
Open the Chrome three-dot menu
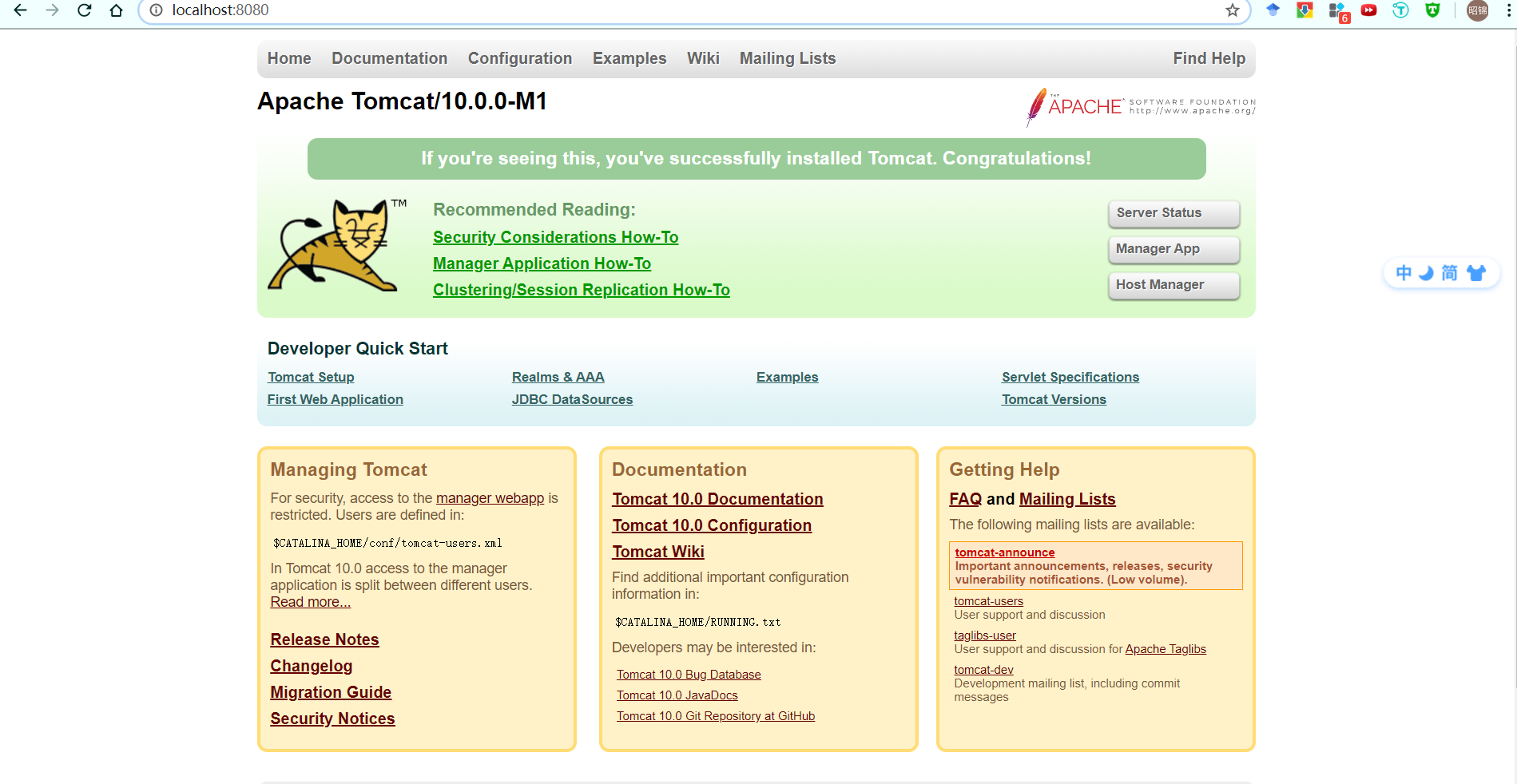[1509, 10]
